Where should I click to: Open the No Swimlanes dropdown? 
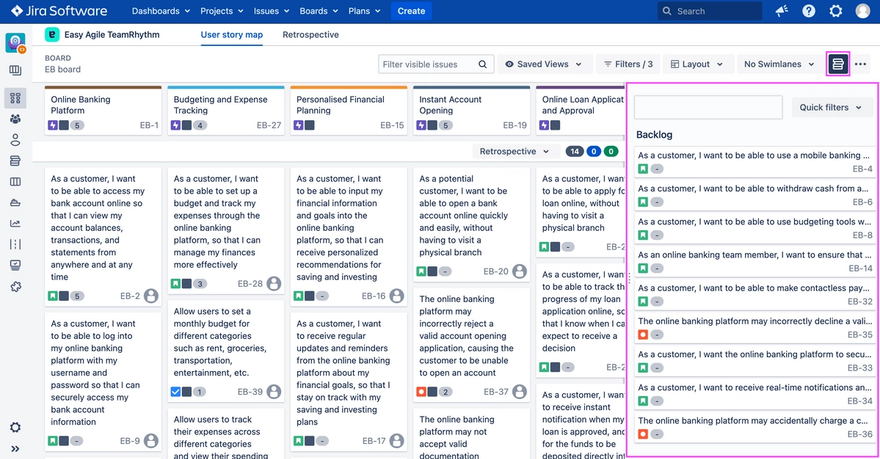tap(779, 64)
